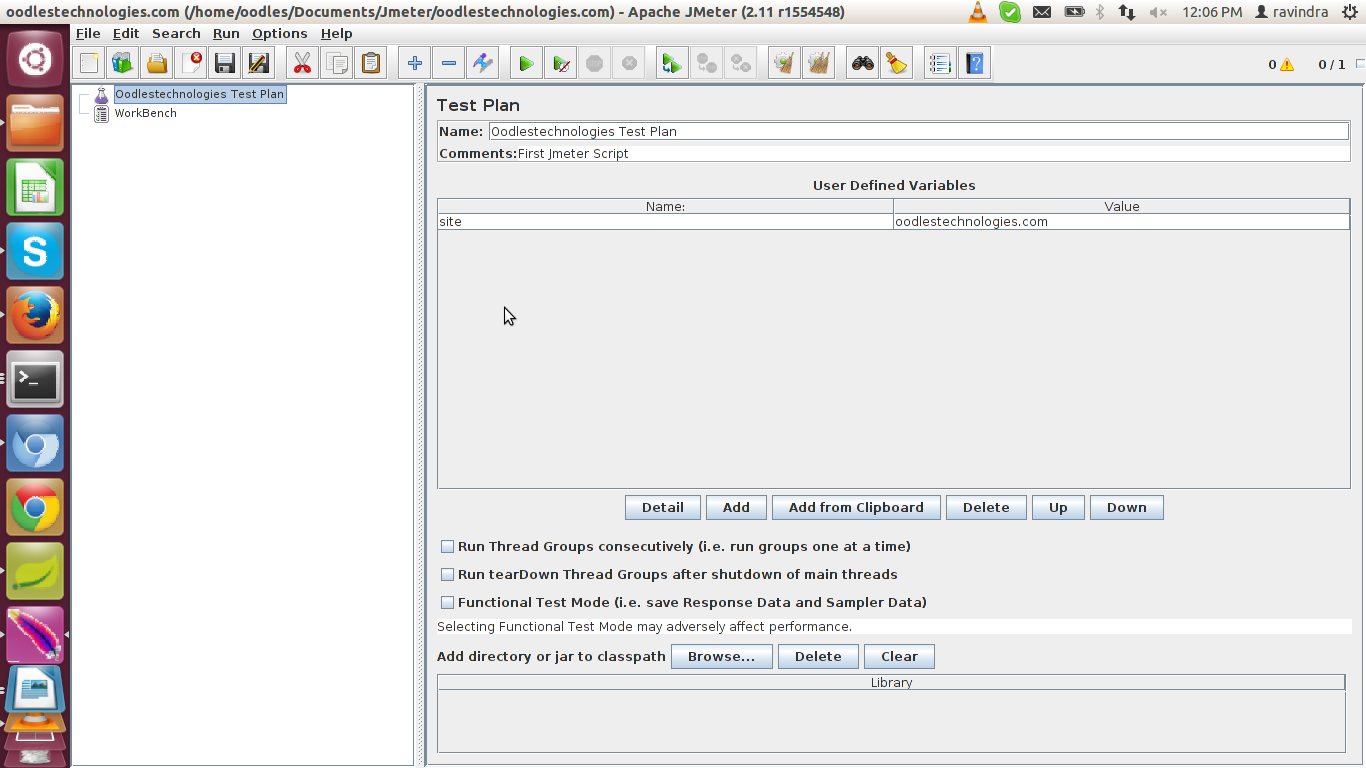Screen dimensions: 1366x768
Task: Click the Clear classpath button
Action: pyautogui.click(x=899, y=657)
